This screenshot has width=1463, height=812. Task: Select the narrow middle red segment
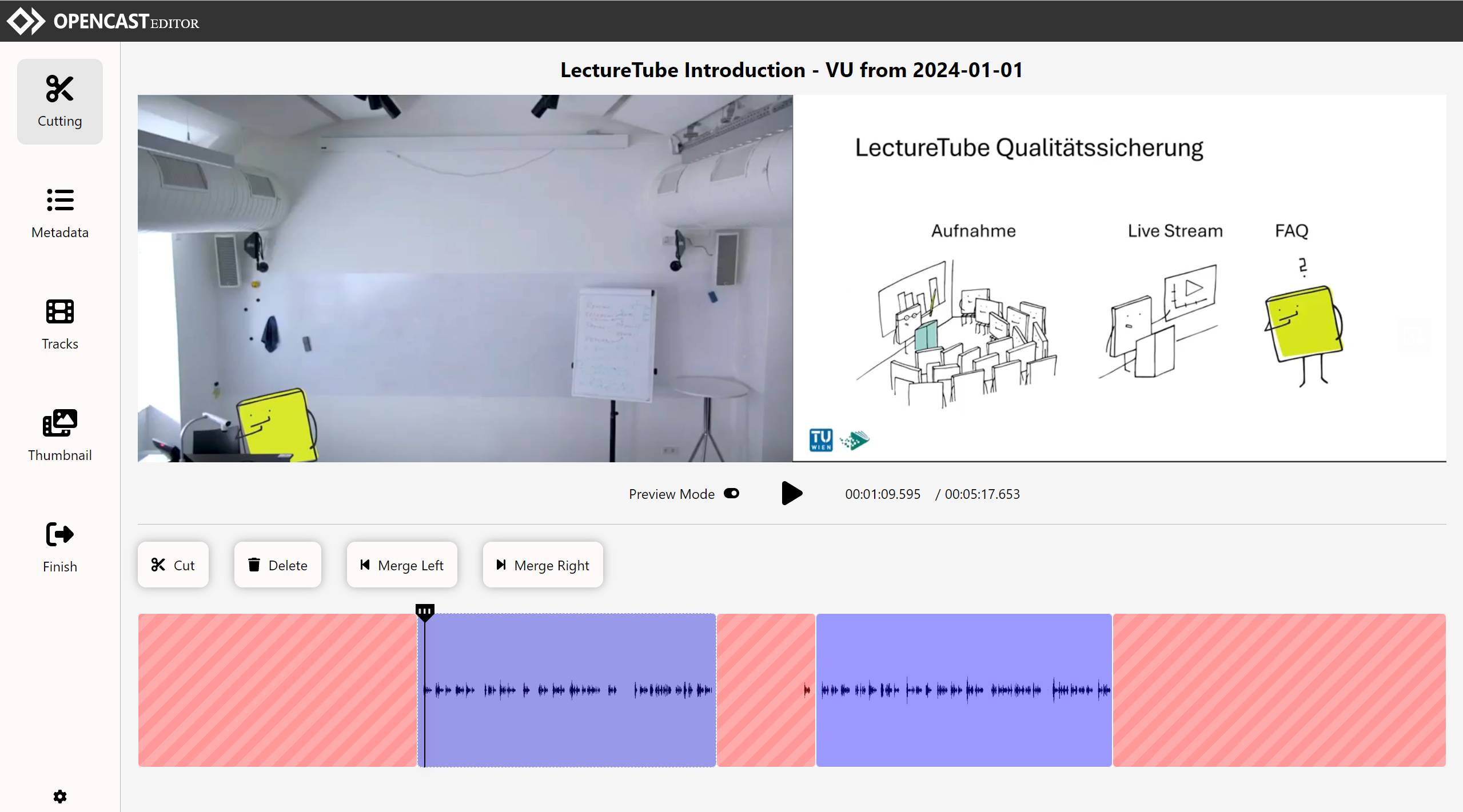coord(766,690)
